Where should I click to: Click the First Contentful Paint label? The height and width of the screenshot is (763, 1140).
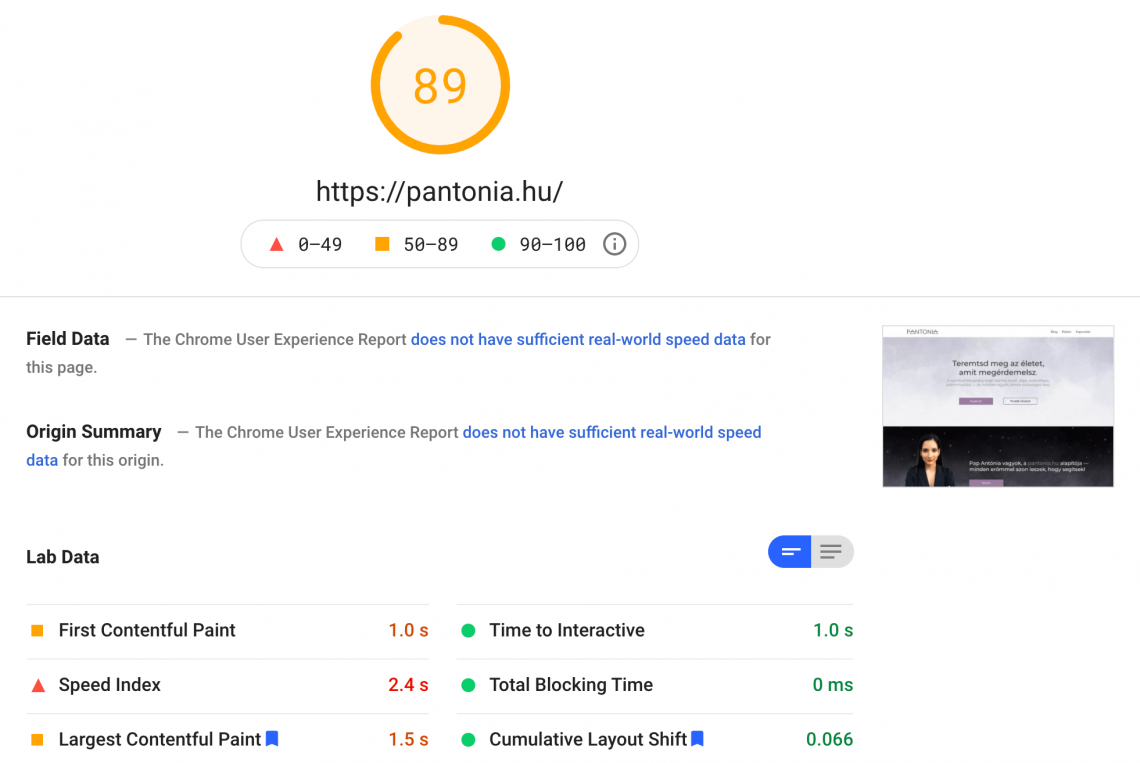point(147,630)
